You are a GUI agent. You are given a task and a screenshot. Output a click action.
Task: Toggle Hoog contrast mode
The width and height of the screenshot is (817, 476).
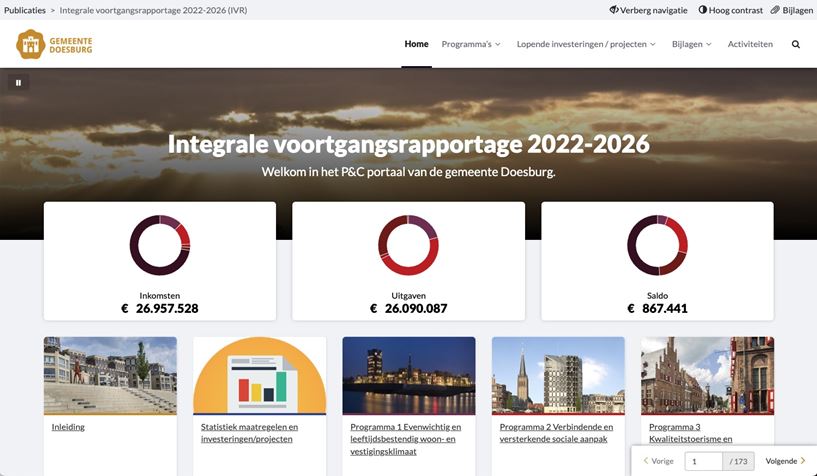pyautogui.click(x=730, y=10)
